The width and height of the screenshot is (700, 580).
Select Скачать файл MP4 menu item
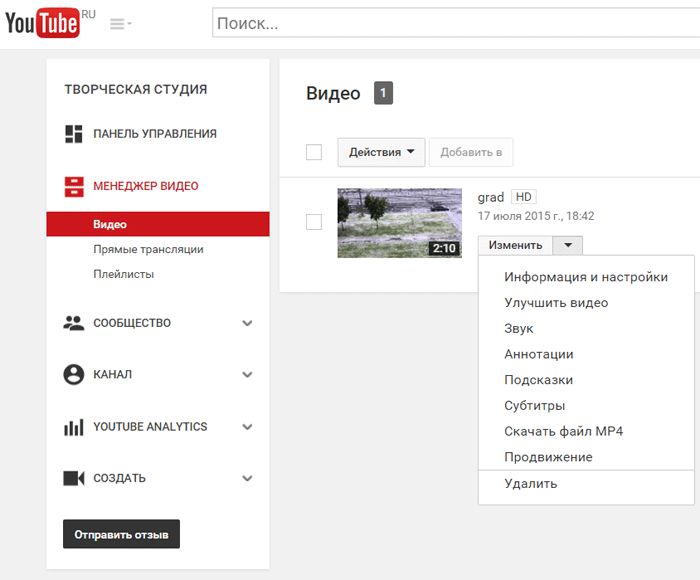click(564, 431)
